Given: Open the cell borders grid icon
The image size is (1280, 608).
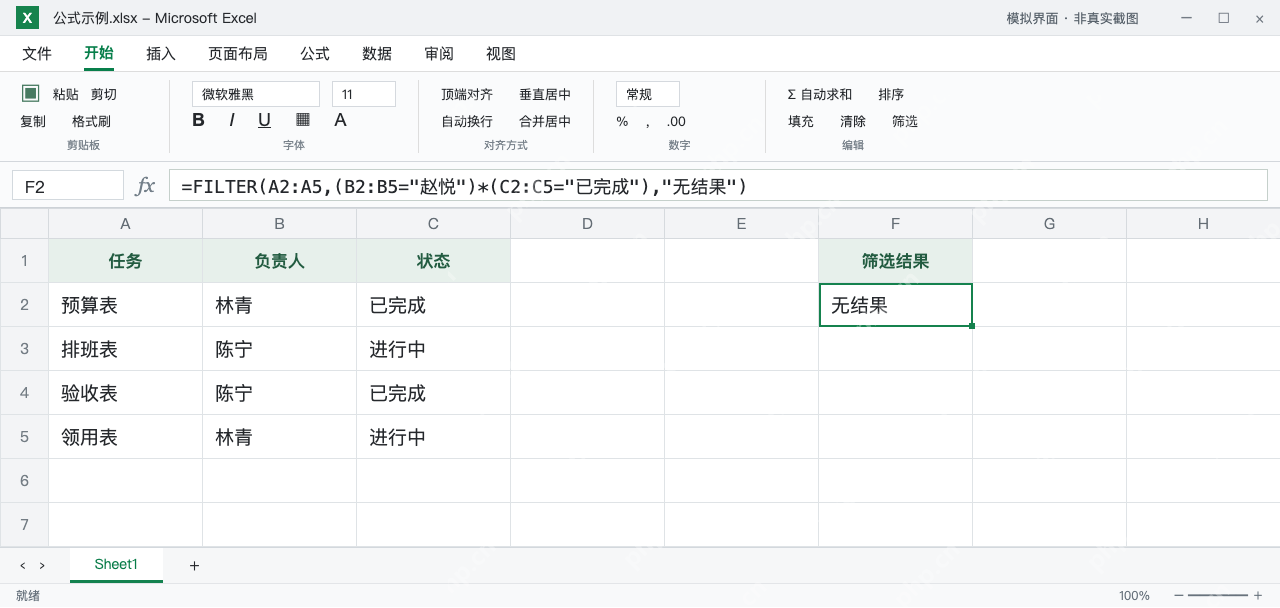Looking at the screenshot, I should pos(303,119).
